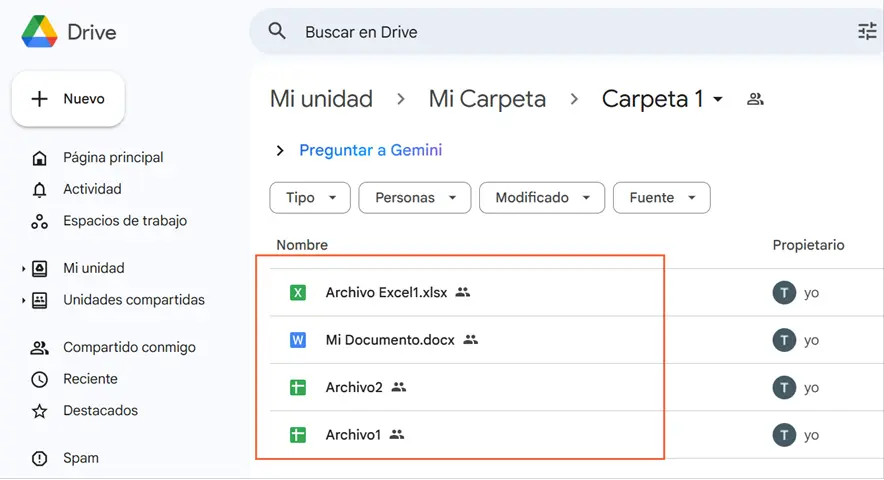Open search filter options icon
This screenshot has height=480, width=884.
click(x=867, y=32)
